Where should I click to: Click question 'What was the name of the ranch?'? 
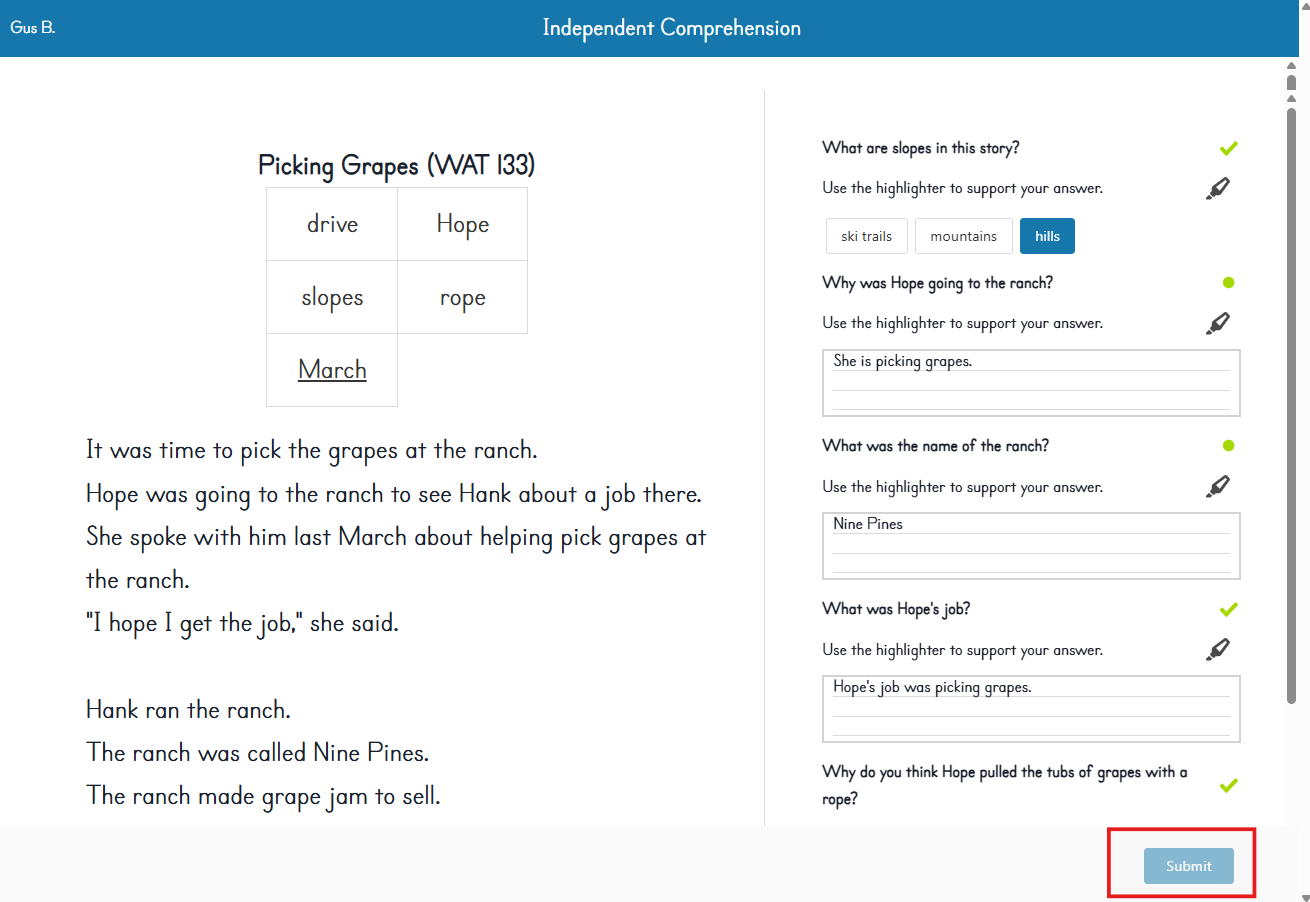click(x=935, y=446)
